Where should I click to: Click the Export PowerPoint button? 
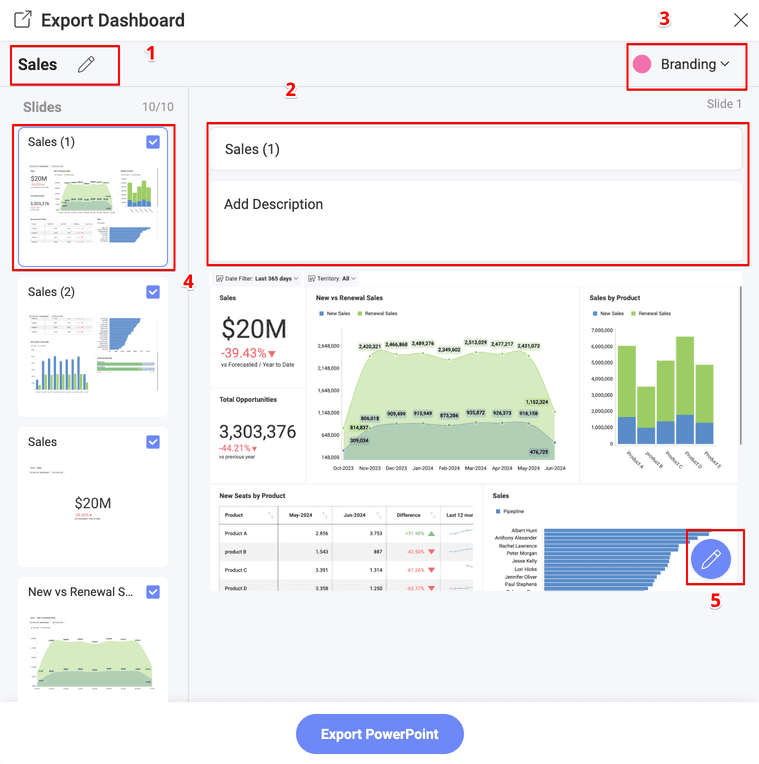[380, 734]
